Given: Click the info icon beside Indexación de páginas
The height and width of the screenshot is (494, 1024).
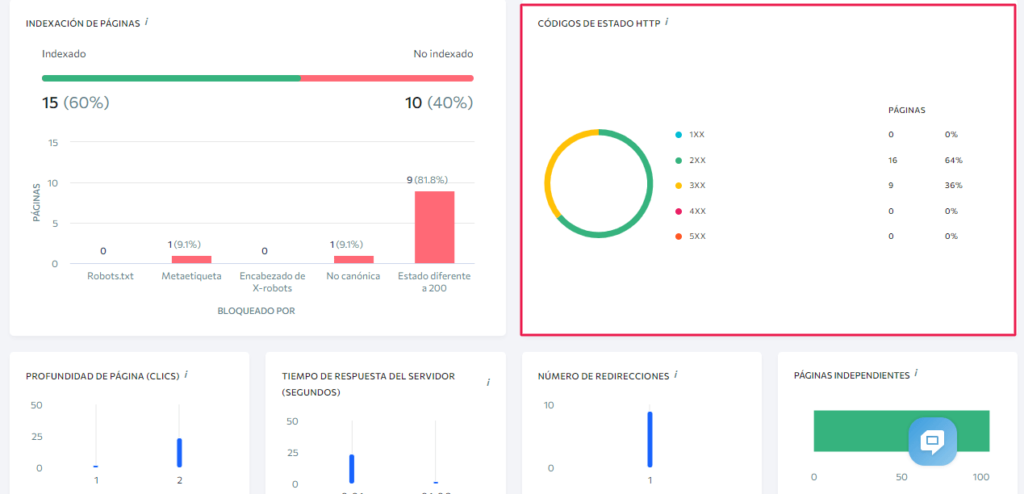Looking at the screenshot, I should (x=147, y=21).
